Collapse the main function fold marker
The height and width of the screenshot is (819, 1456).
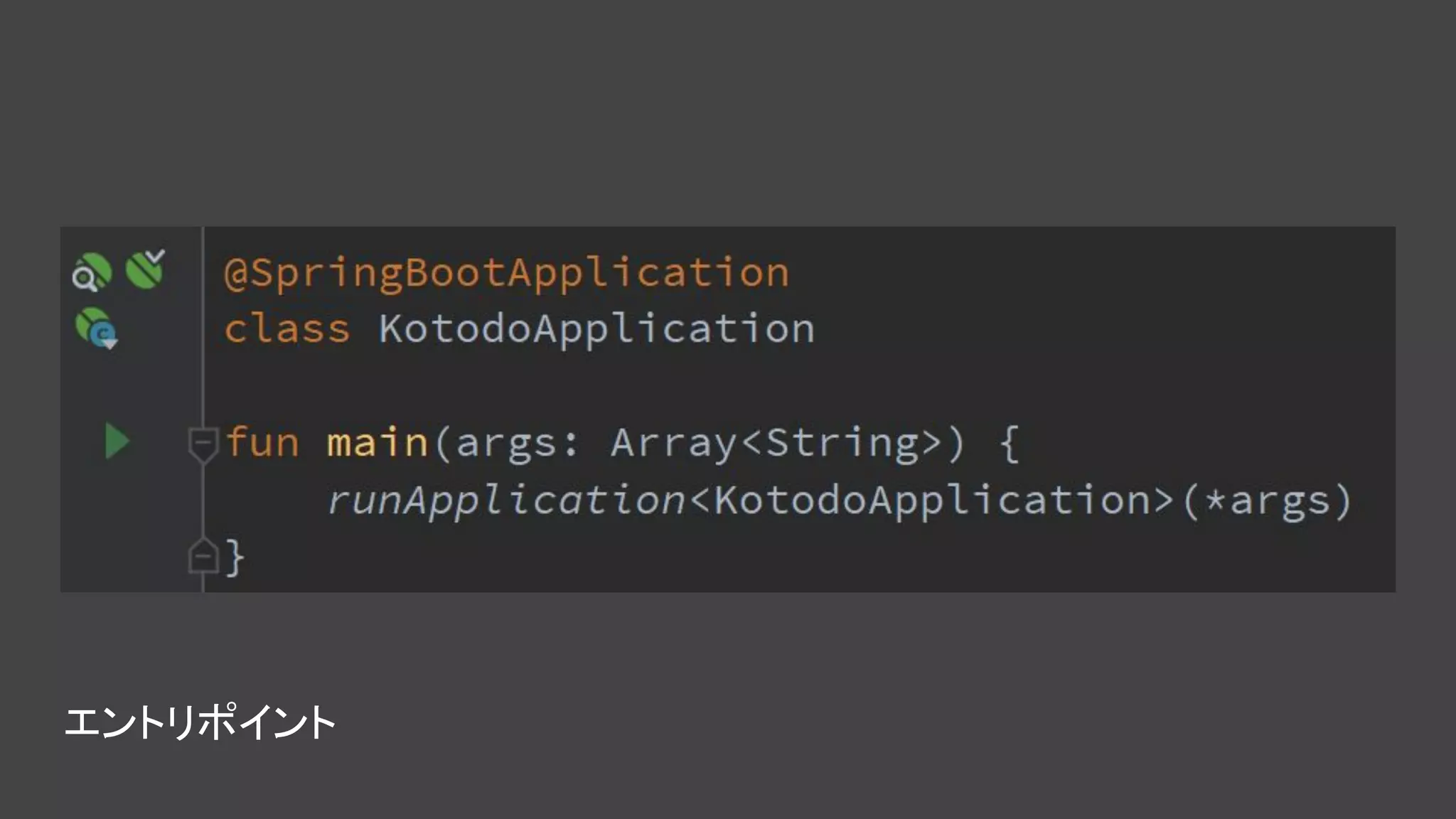(203, 442)
